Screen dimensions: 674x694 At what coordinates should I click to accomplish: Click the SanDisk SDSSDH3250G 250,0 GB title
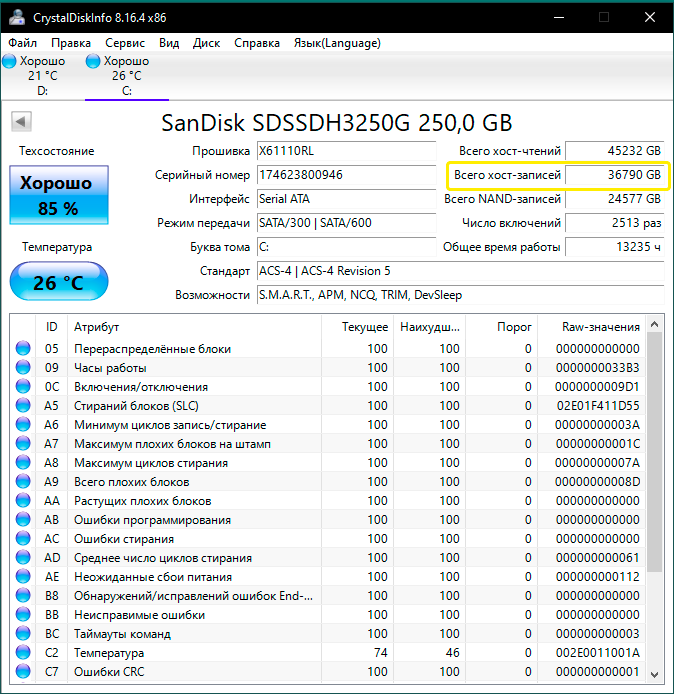pos(337,123)
